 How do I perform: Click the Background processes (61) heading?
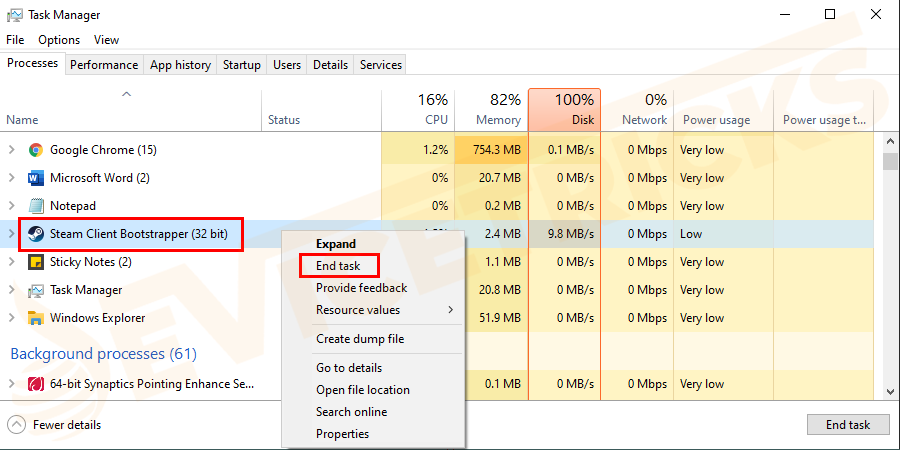[104, 354]
